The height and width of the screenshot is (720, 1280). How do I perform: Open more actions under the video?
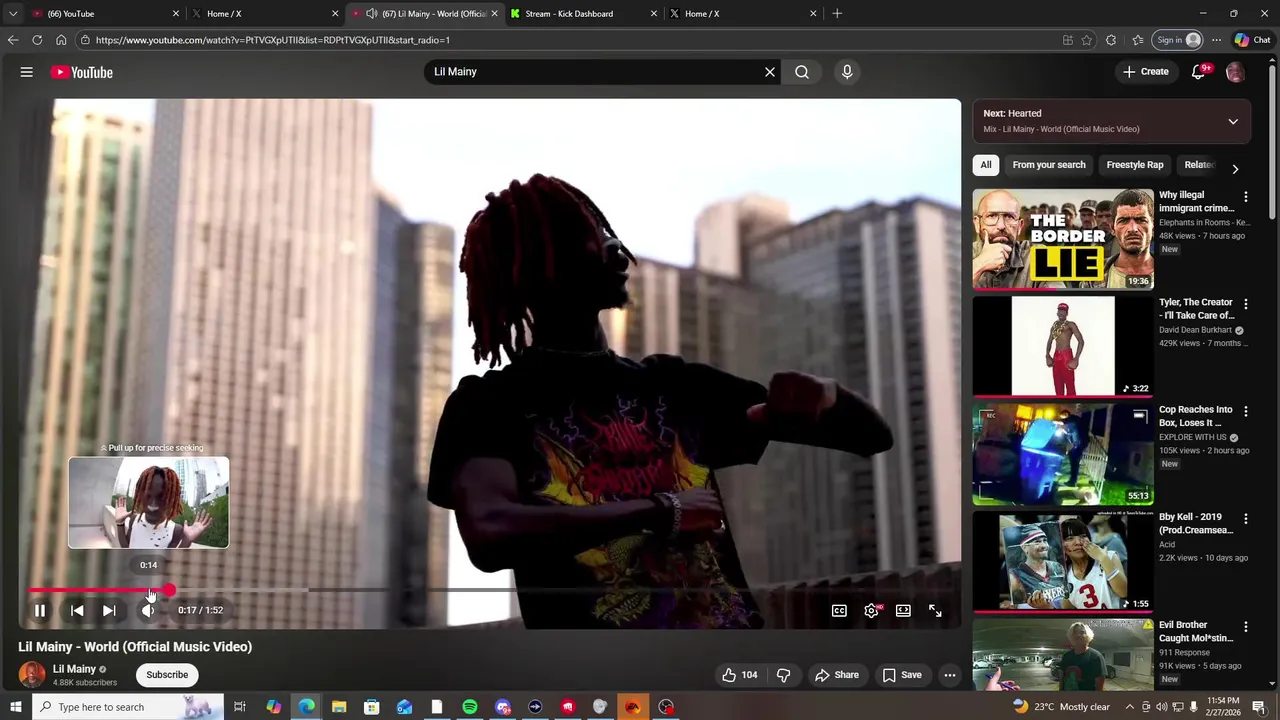point(950,675)
